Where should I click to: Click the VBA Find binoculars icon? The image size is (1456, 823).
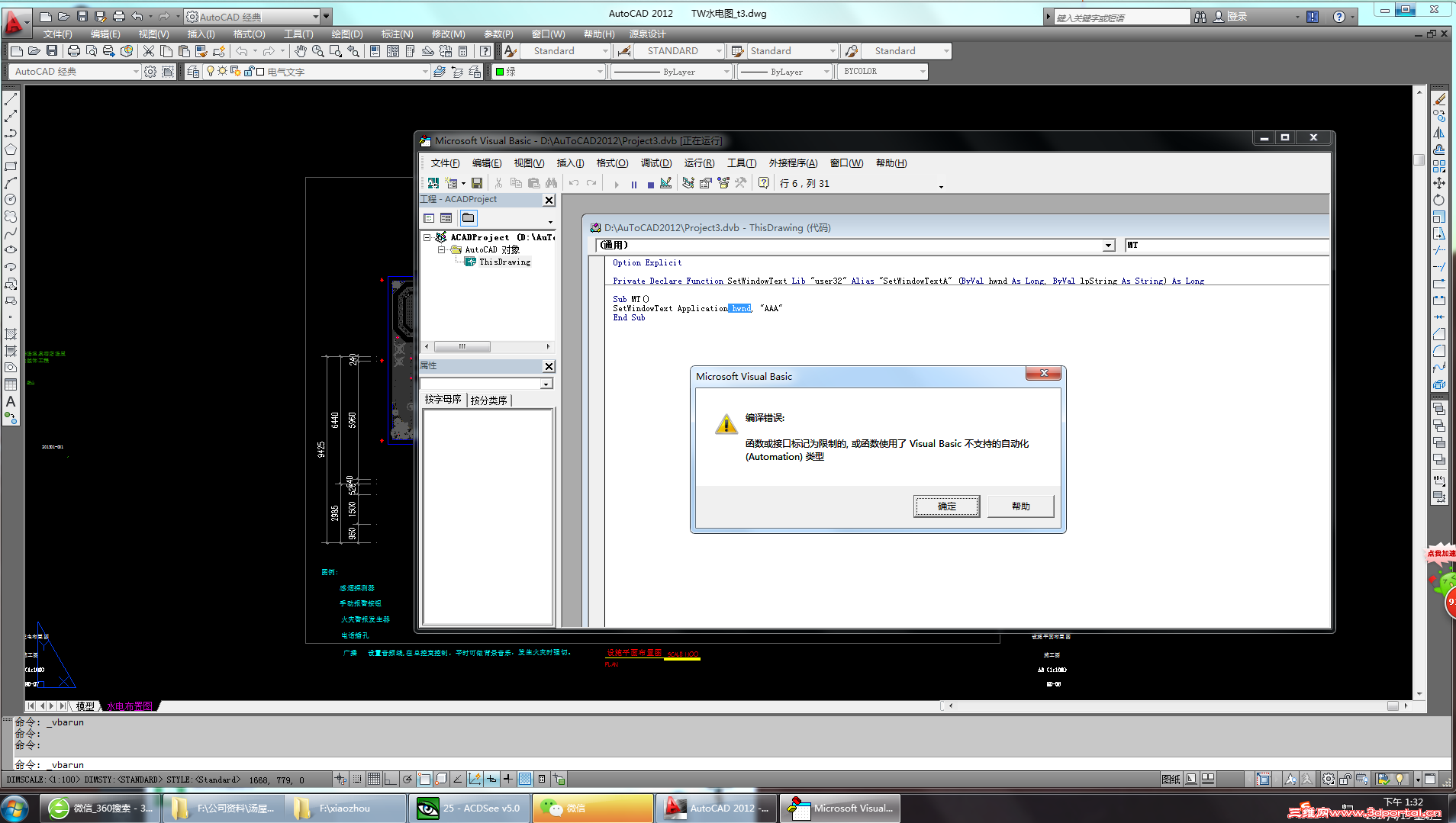pyautogui.click(x=551, y=183)
